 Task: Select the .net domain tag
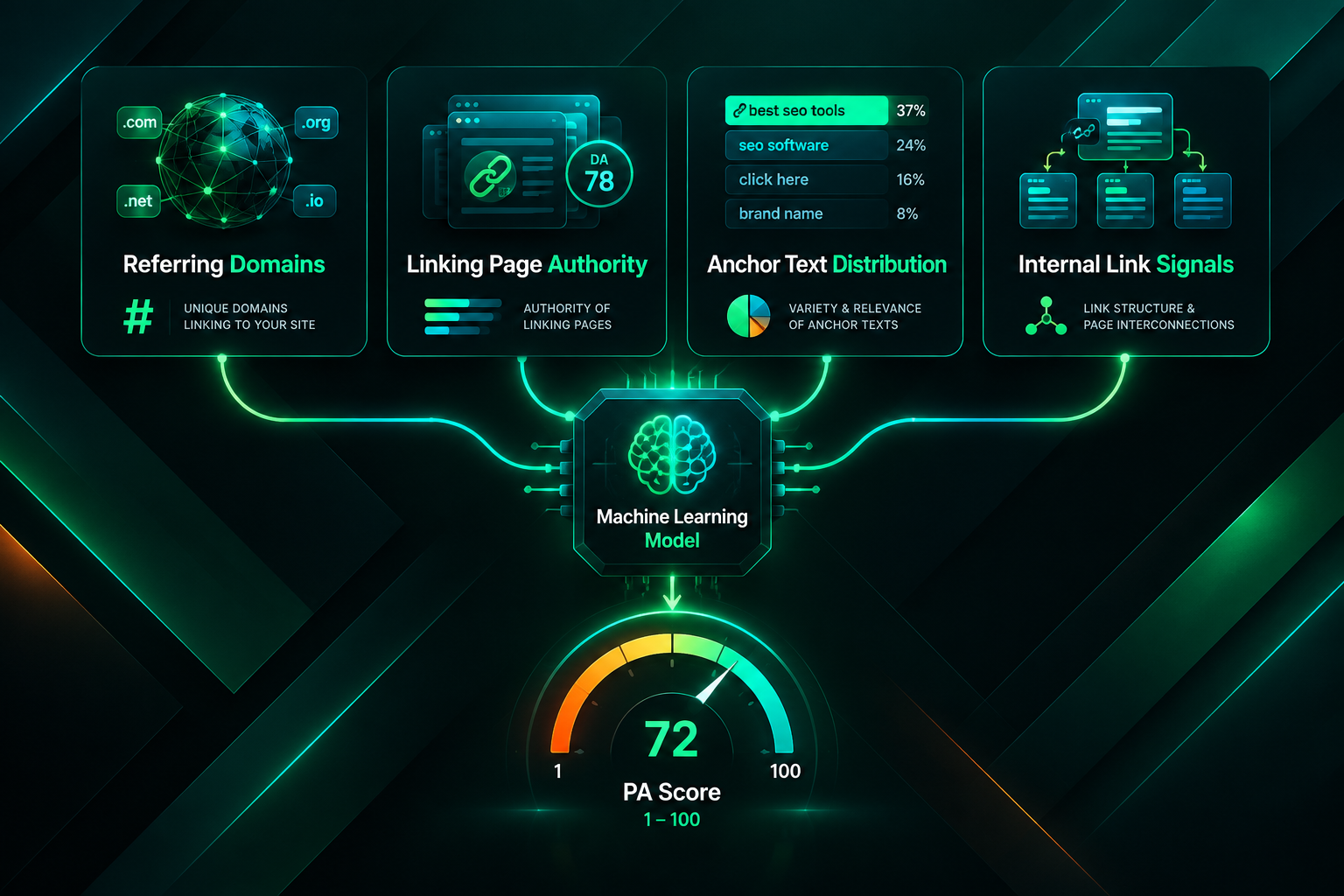138,201
